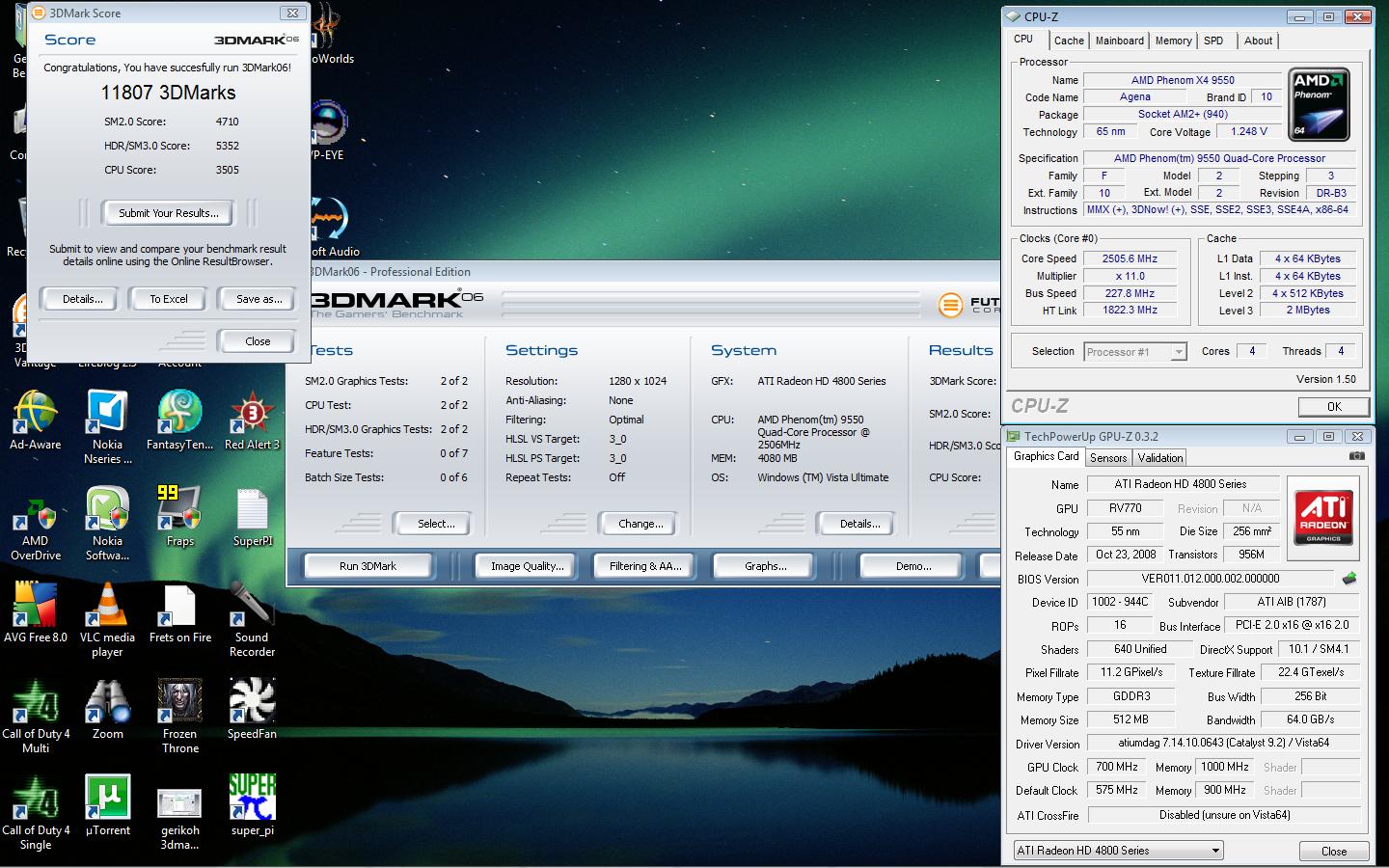Click the BIOS save icon in GPU-Z
This screenshot has width=1389, height=868.
click(x=1349, y=579)
